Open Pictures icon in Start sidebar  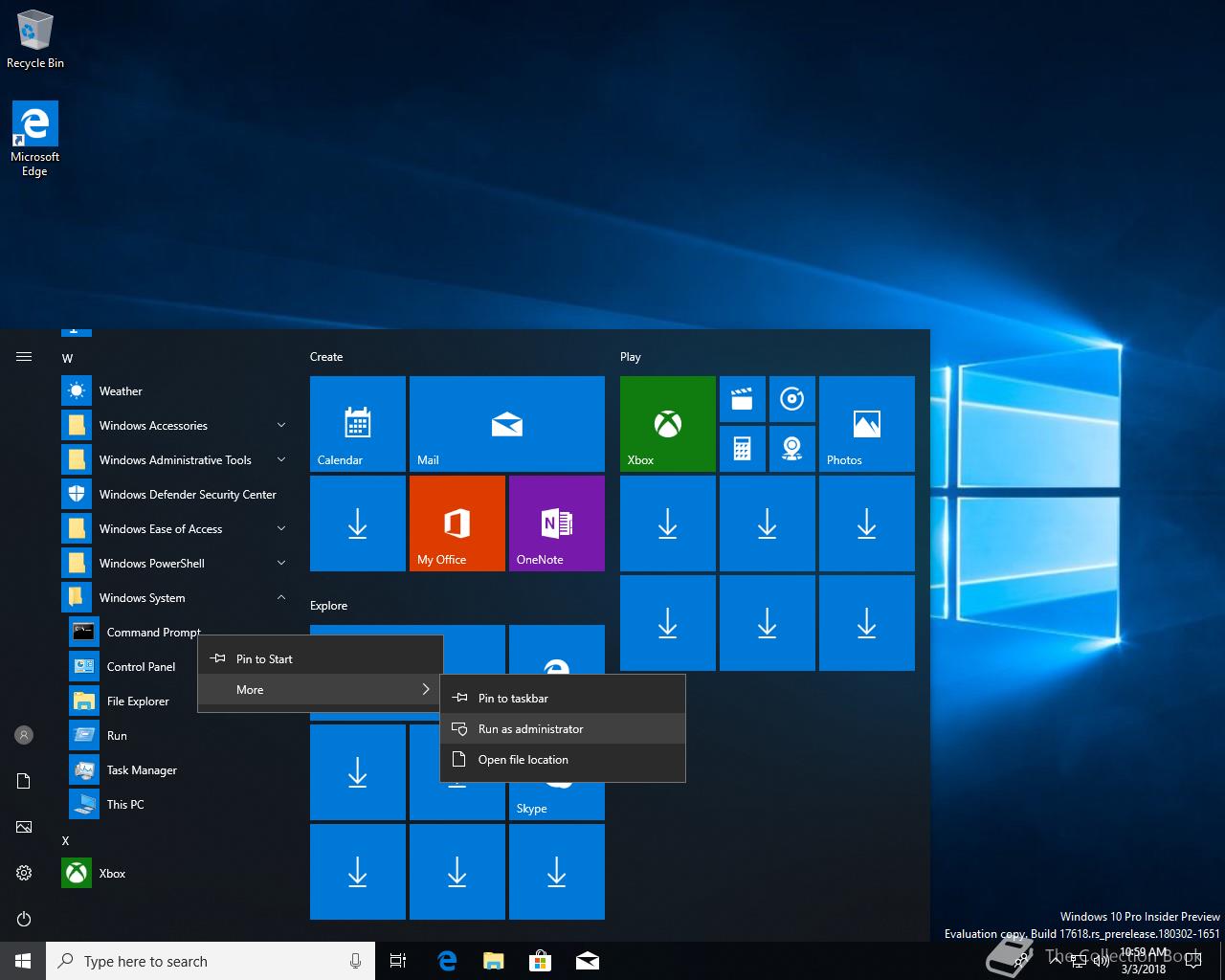[x=24, y=827]
